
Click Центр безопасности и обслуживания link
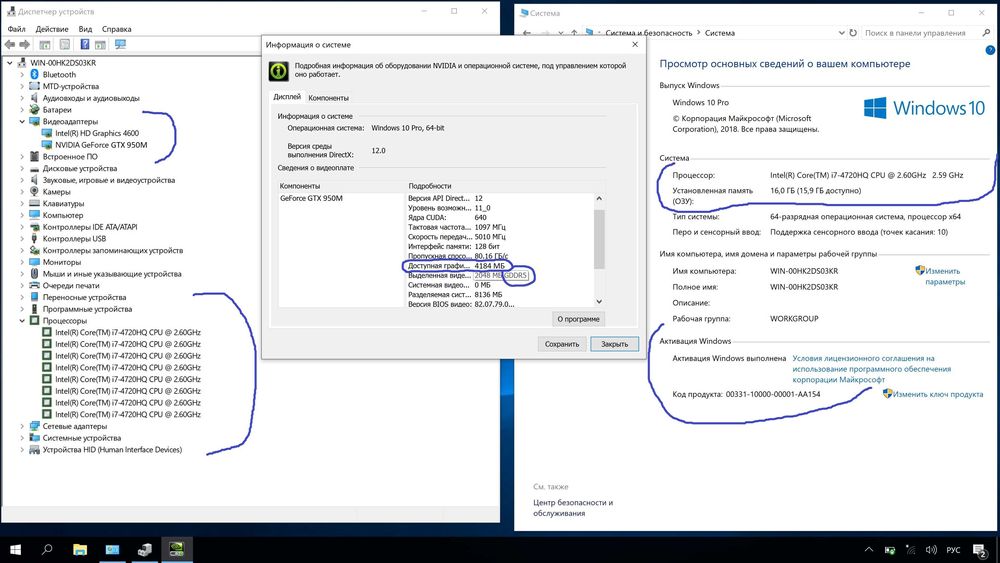tap(573, 508)
